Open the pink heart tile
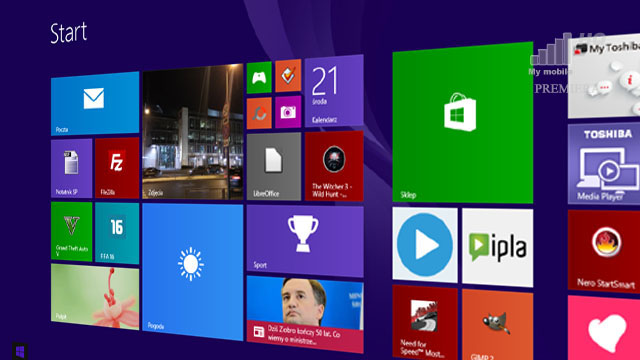 click(x=604, y=328)
